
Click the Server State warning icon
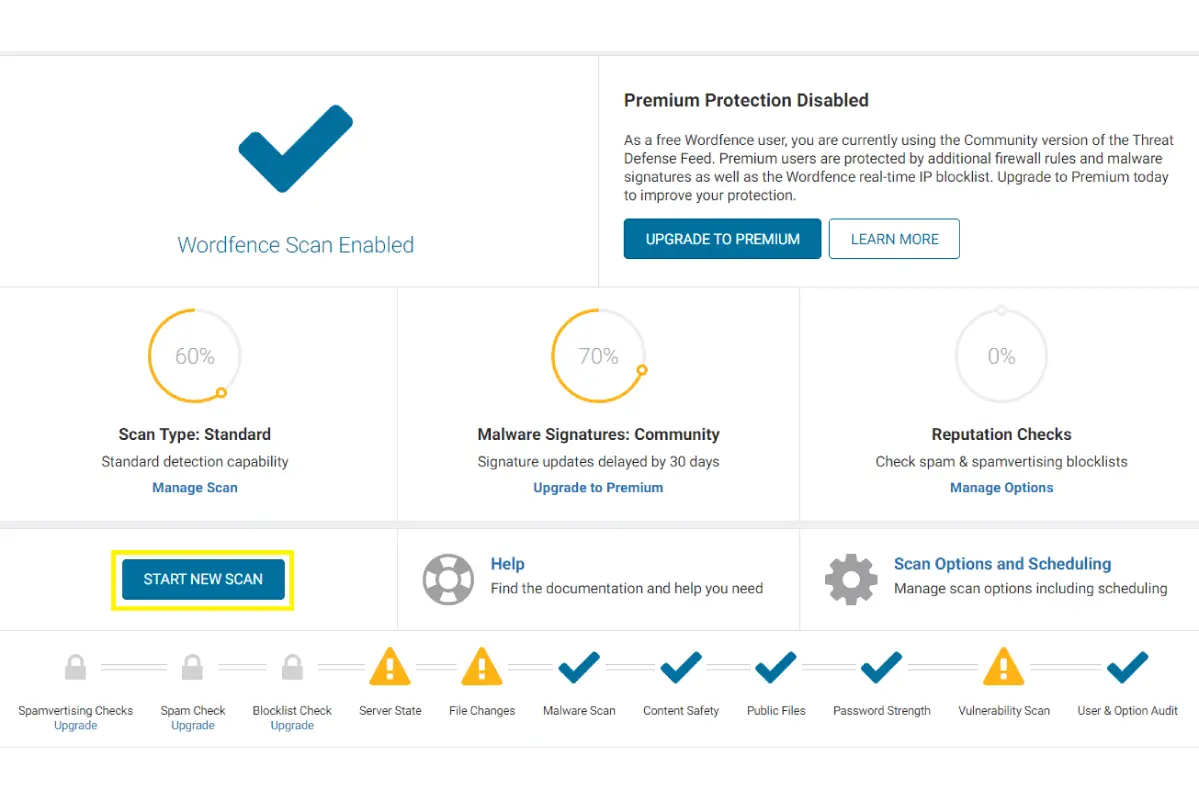(x=390, y=666)
